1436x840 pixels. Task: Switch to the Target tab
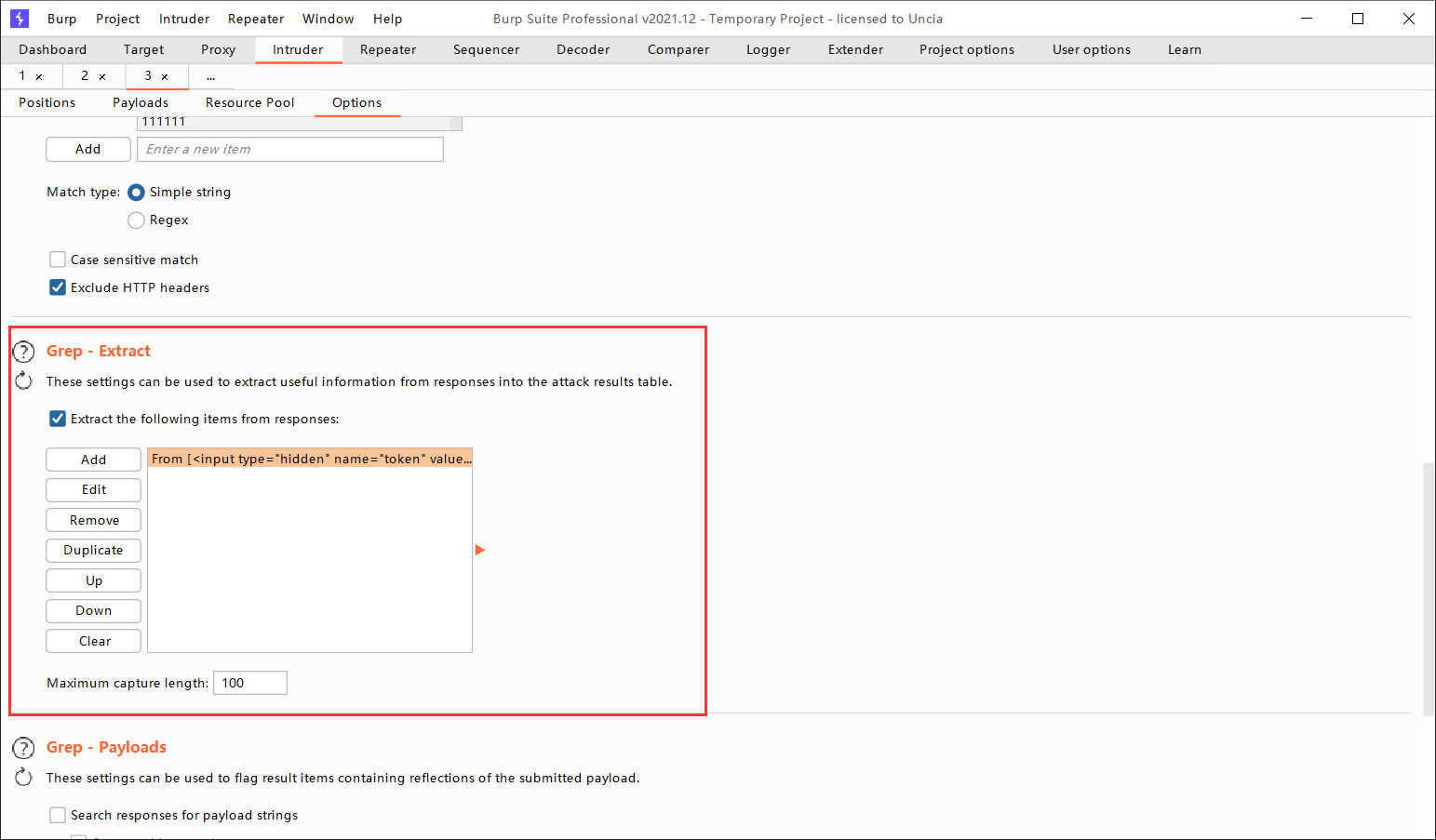click(x=143, y=49)
